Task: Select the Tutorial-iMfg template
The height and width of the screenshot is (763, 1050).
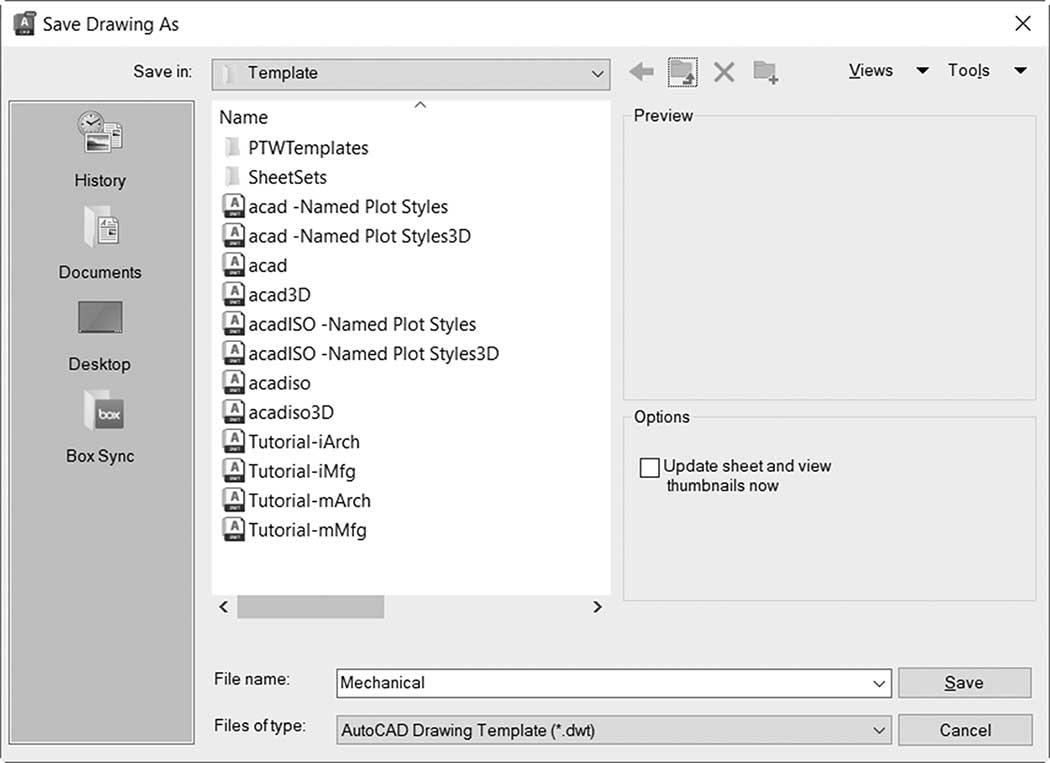Action: point(302,471)
